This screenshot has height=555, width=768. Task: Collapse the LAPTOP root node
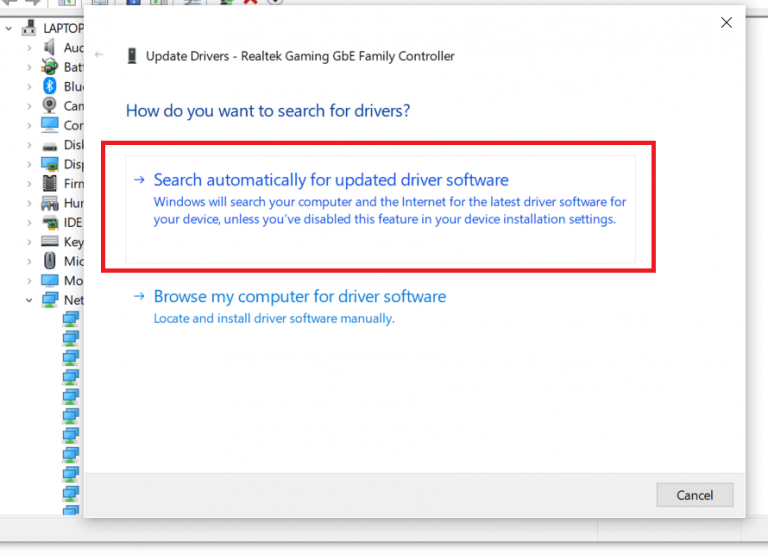pyautogui.click(x=8, y=28)
